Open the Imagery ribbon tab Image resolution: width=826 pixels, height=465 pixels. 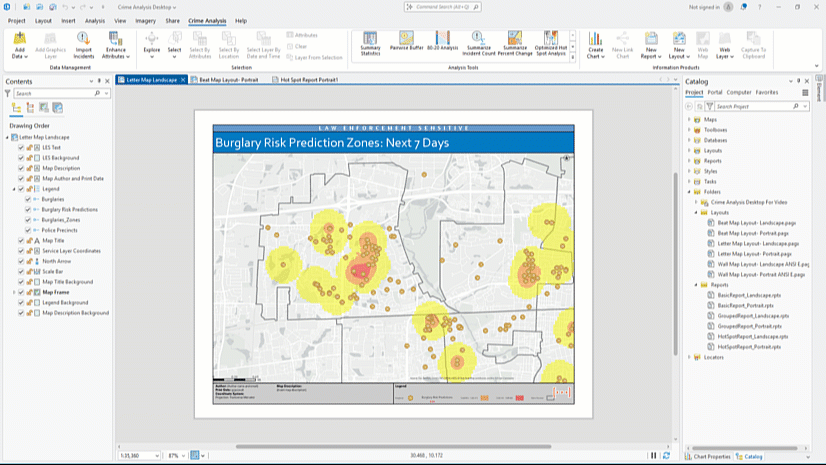(x=145, y=21)
